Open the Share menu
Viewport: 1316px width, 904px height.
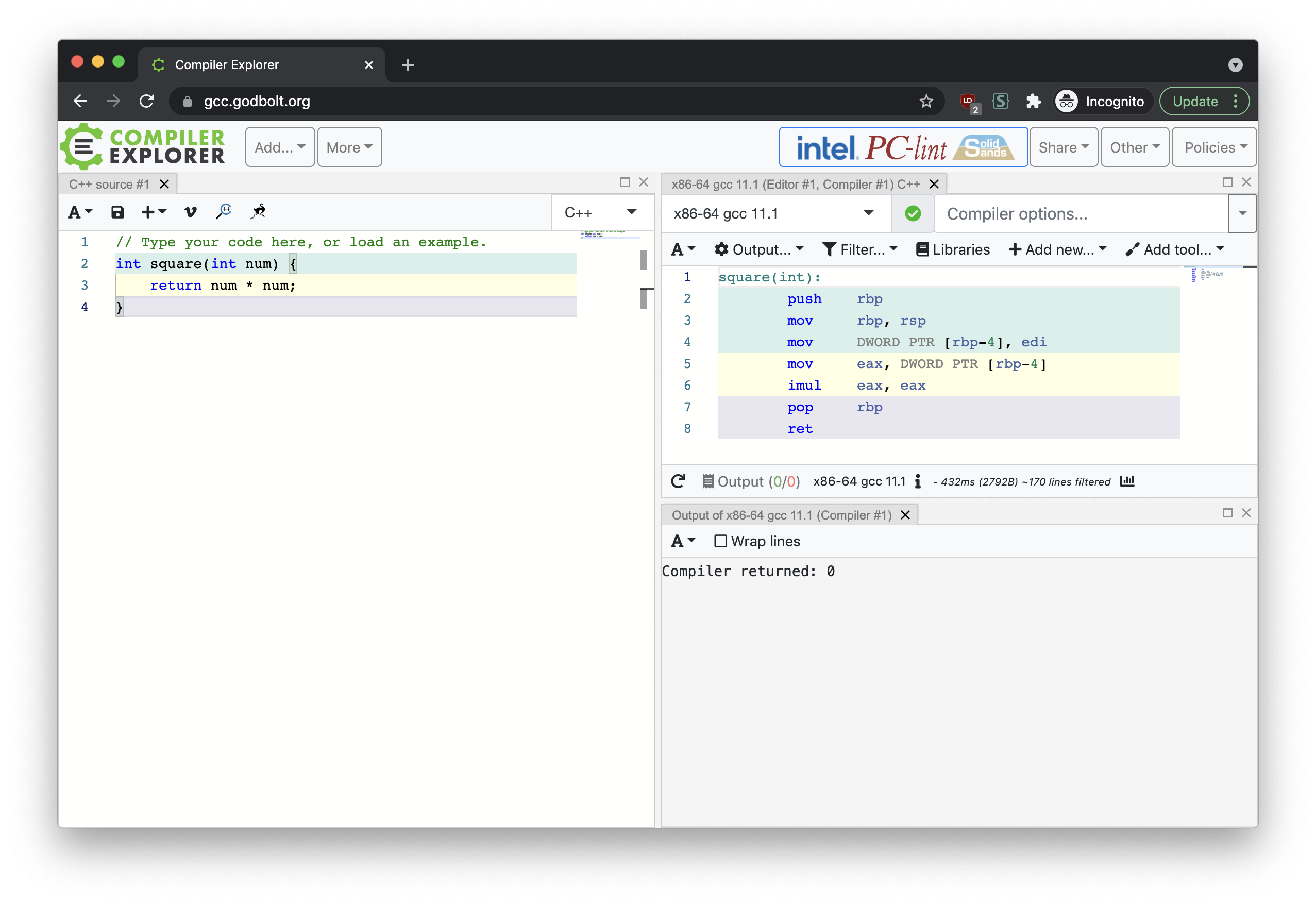tap(1063, 147)
